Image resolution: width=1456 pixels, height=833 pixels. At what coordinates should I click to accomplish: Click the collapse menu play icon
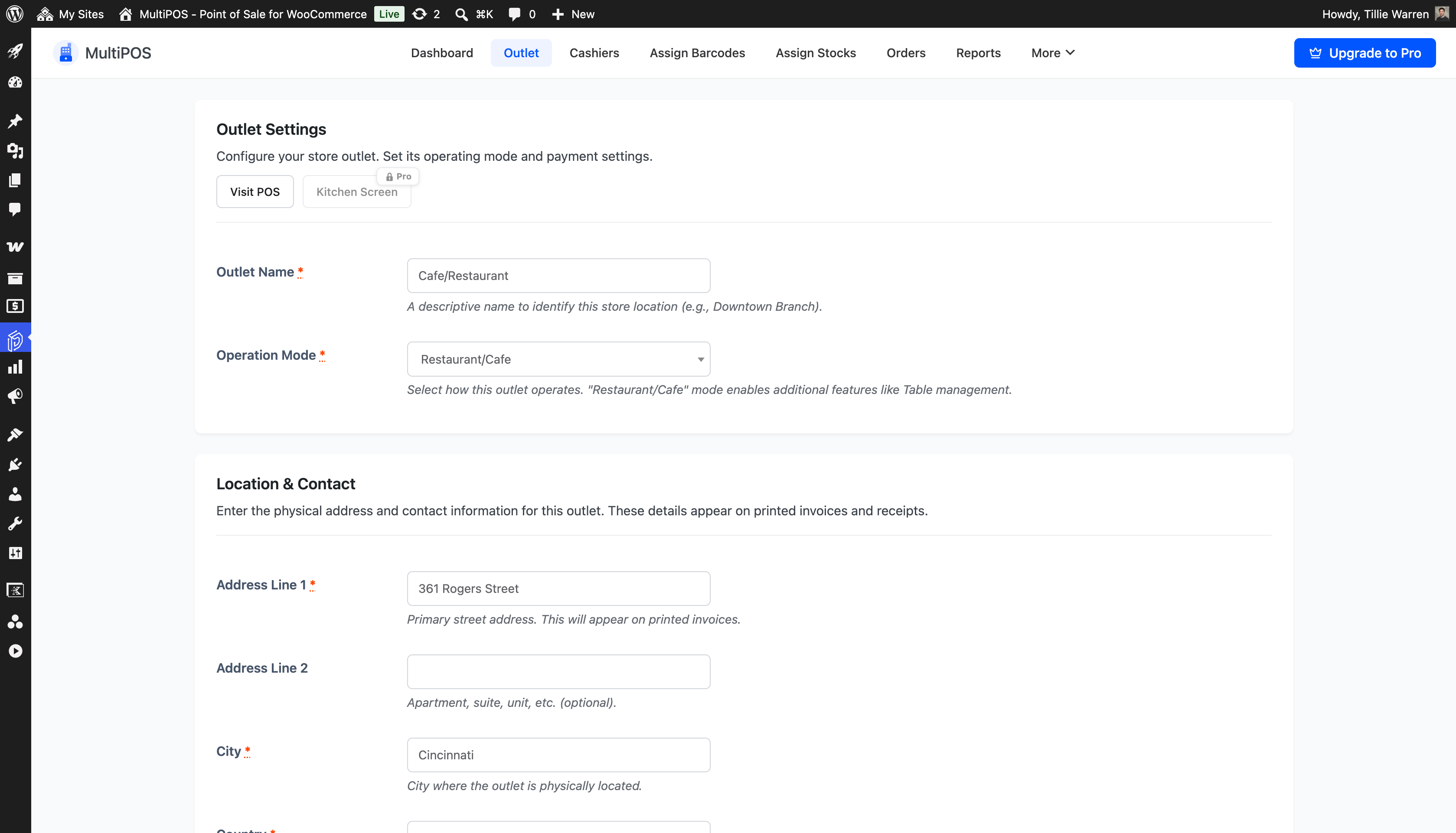(x=15, y=651)
